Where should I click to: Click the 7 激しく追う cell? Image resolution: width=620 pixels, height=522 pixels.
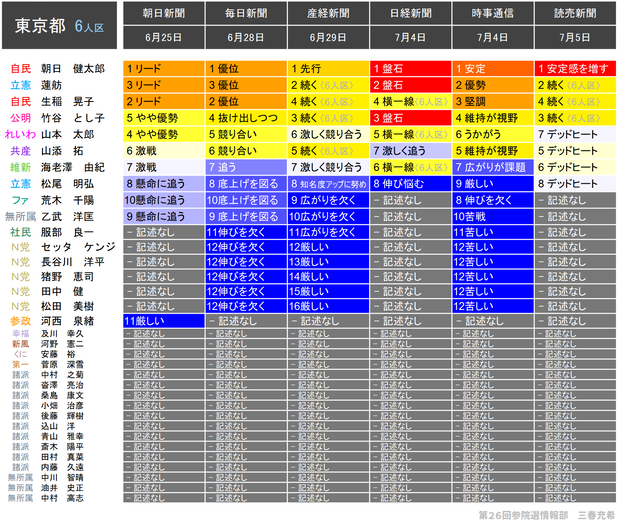(410, 151)
